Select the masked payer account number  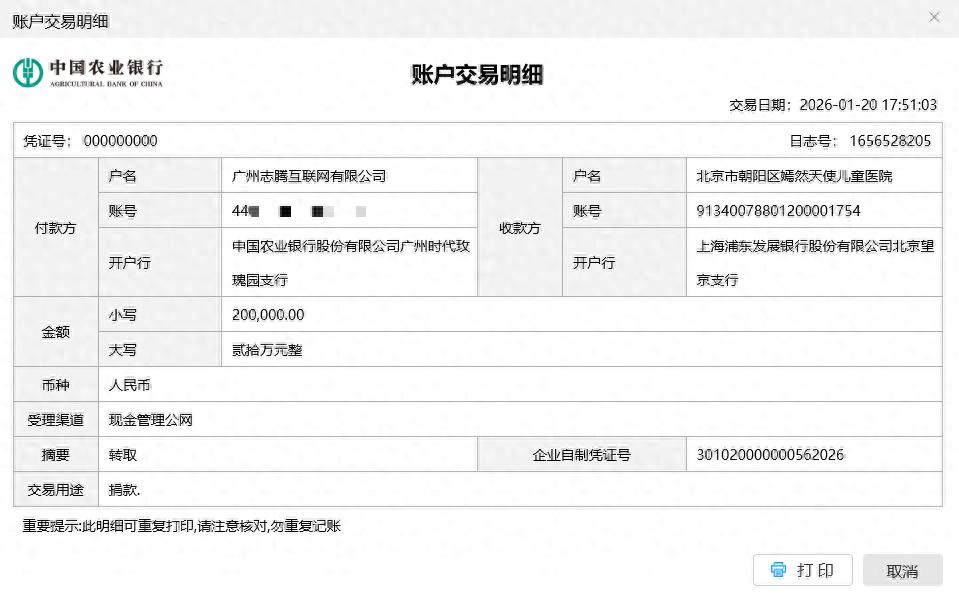[299, 211]
